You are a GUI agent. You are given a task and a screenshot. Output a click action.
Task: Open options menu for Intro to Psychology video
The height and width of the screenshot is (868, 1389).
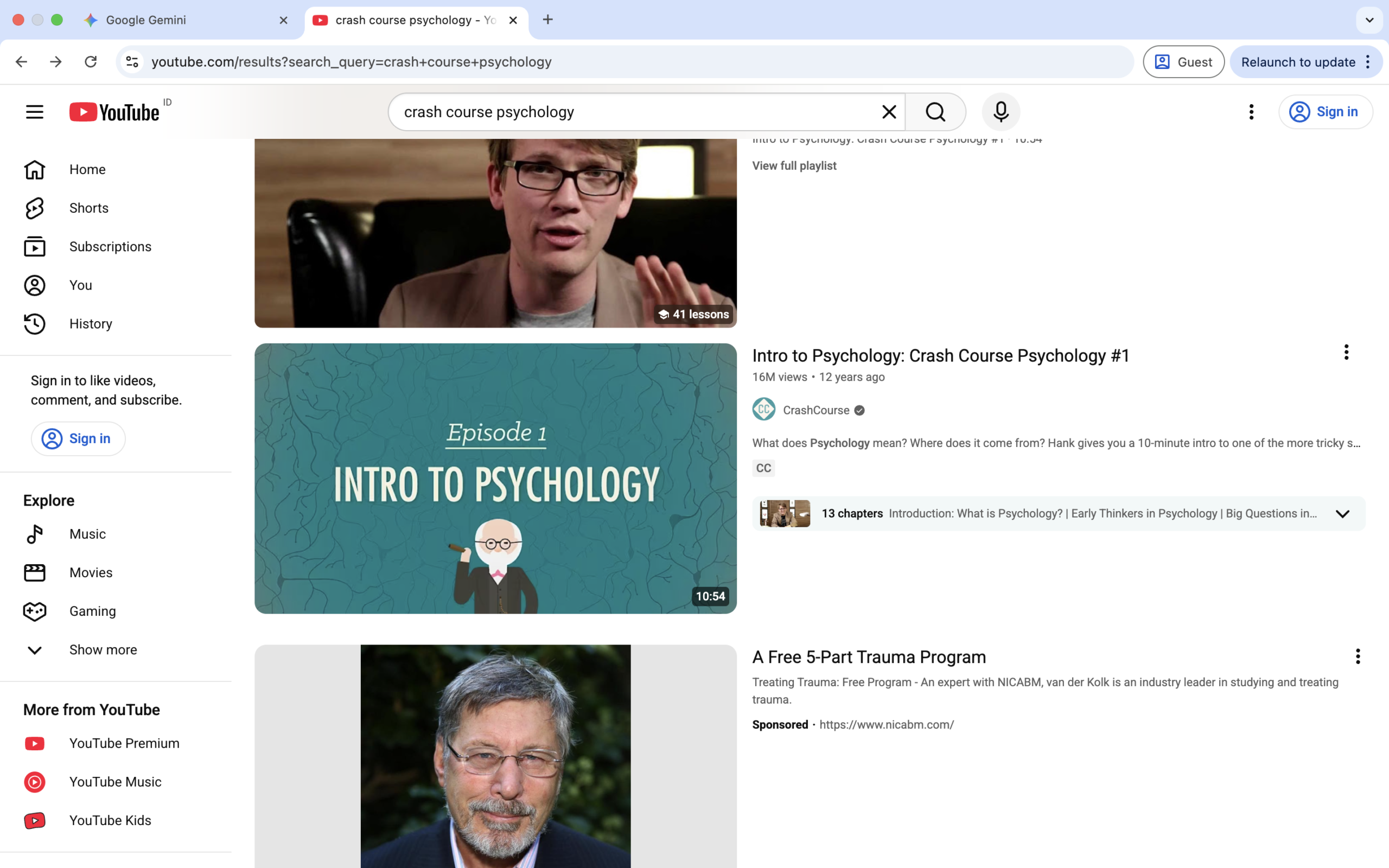click(x=1346, y=353)
